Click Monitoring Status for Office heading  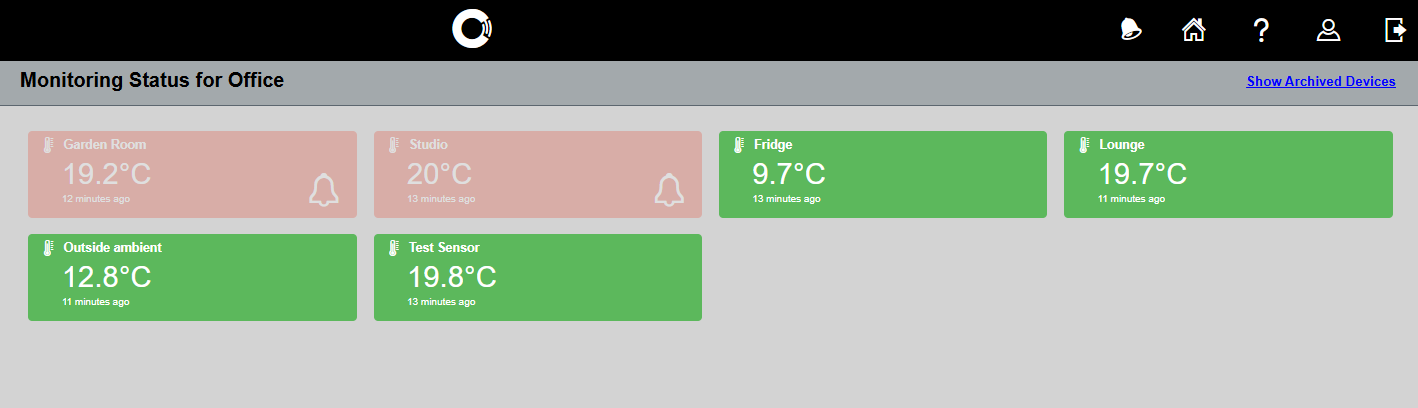click(x=152, y=81)
